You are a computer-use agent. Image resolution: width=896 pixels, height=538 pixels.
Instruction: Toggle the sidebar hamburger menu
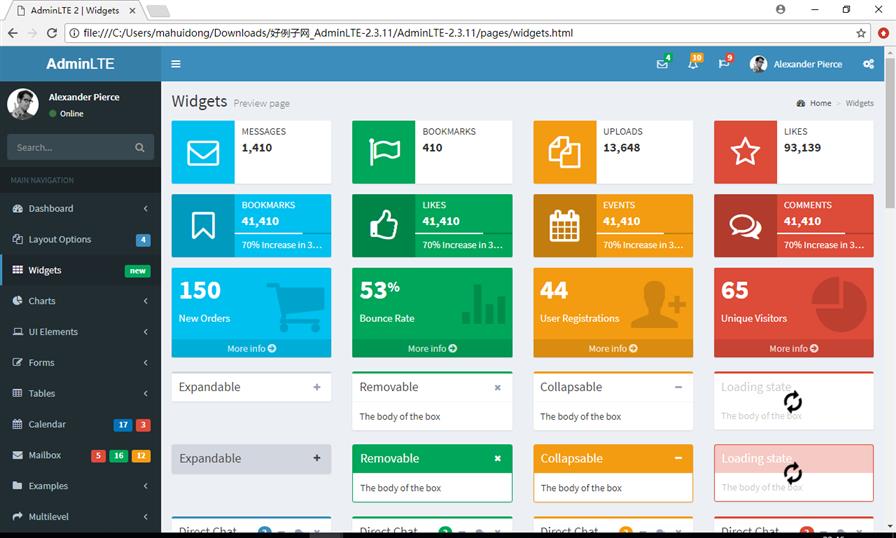pos(176,64)
